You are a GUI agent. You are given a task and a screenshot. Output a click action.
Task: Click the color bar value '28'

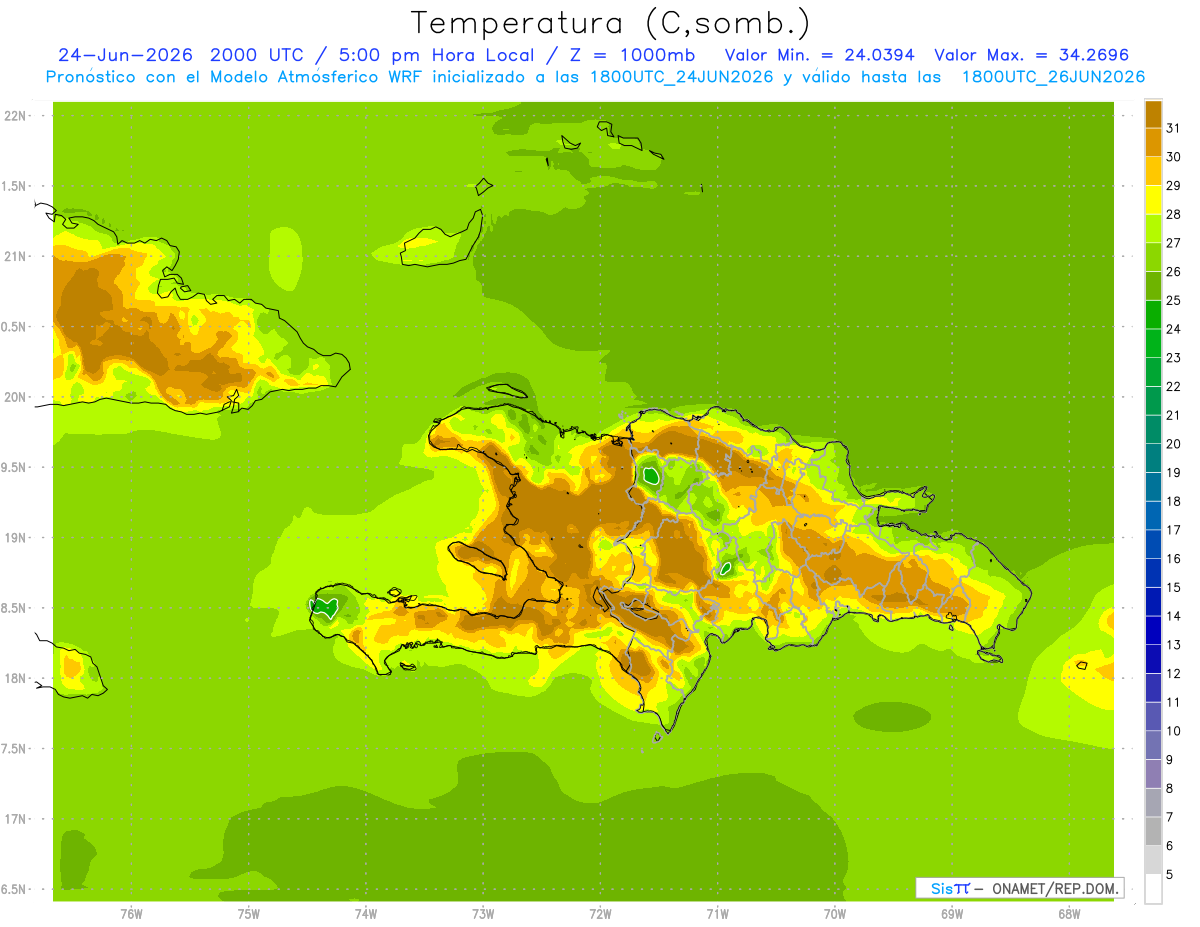(1174, 214)
